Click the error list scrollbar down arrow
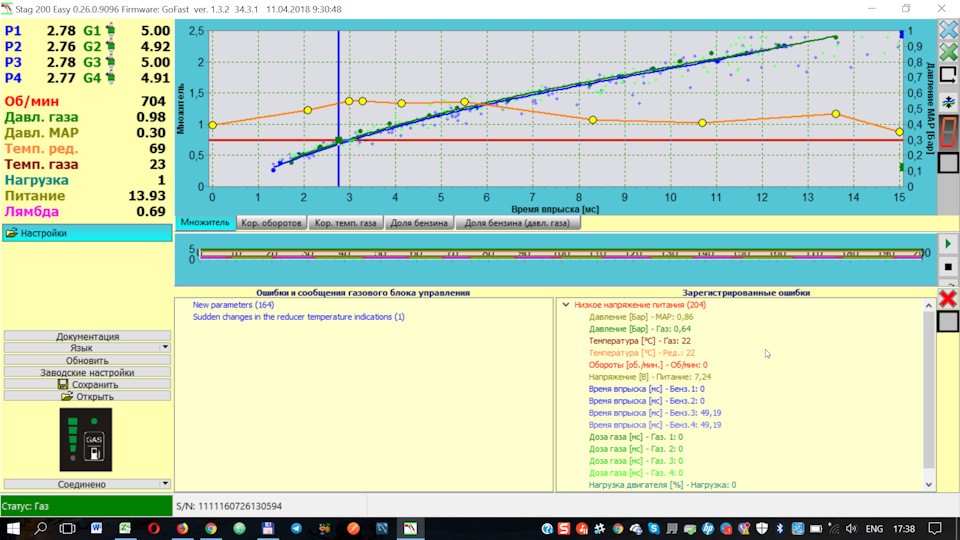 coord(929,484)
